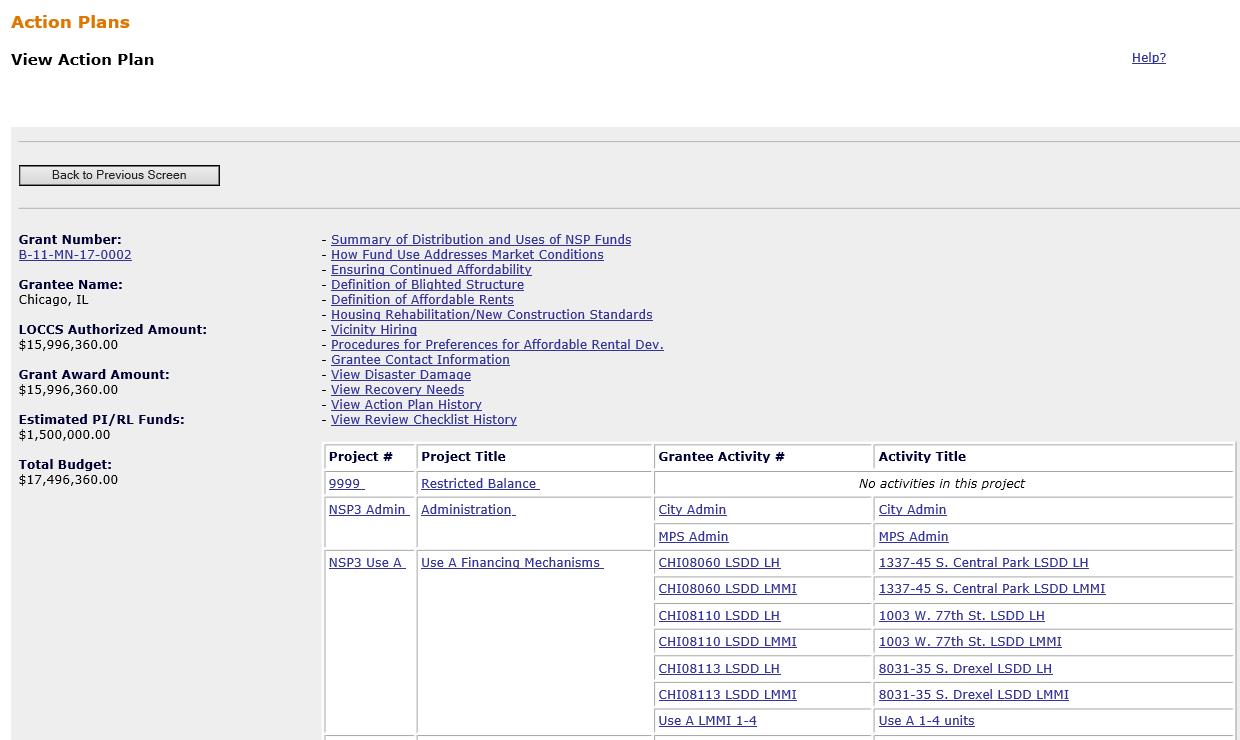1240x740 pixels.
Task: View the Action Plan History
Action: tap(406, 404)
